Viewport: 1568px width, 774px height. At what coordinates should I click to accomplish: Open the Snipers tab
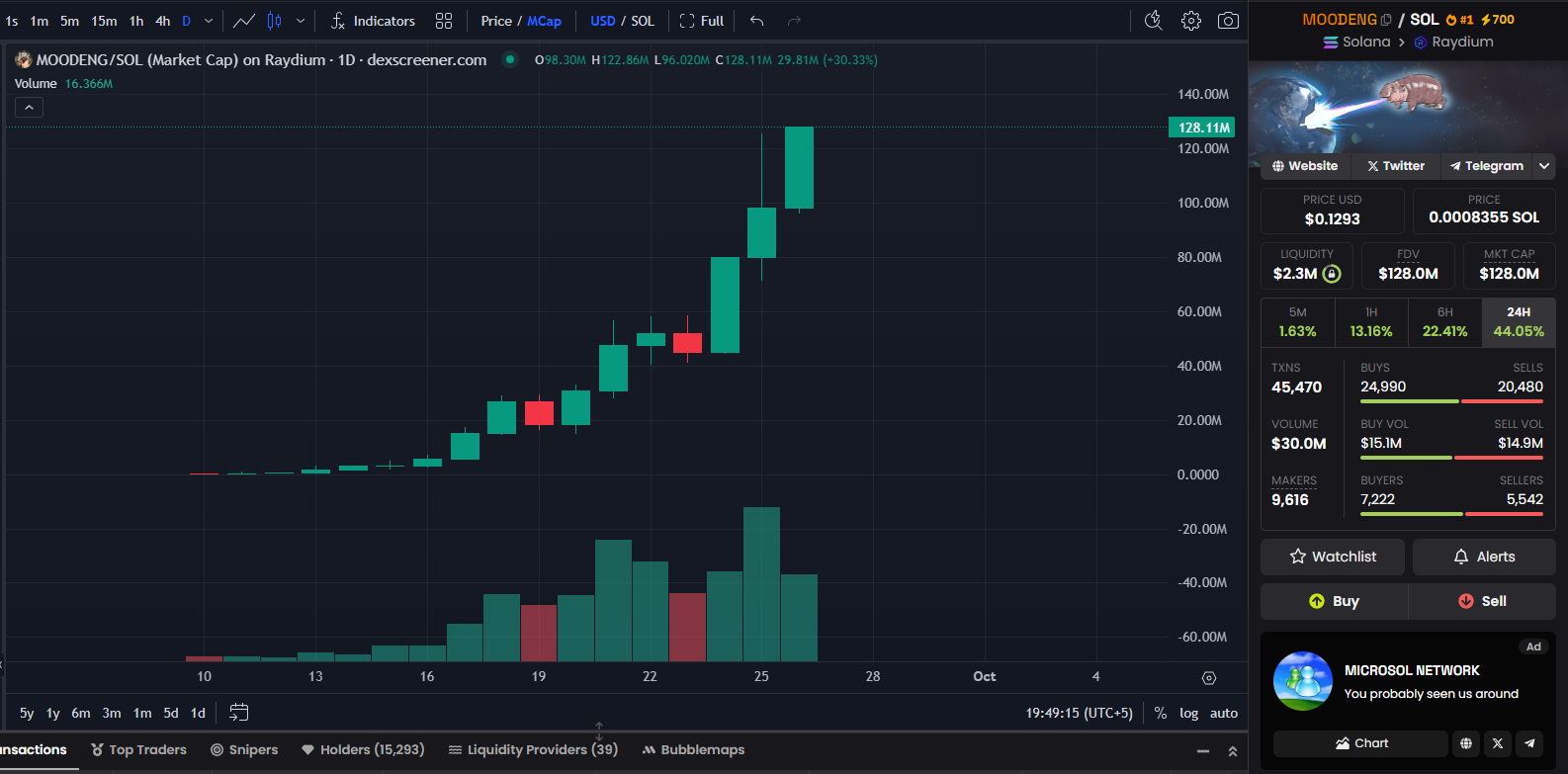pyautogui.click(x=244, y=750)
